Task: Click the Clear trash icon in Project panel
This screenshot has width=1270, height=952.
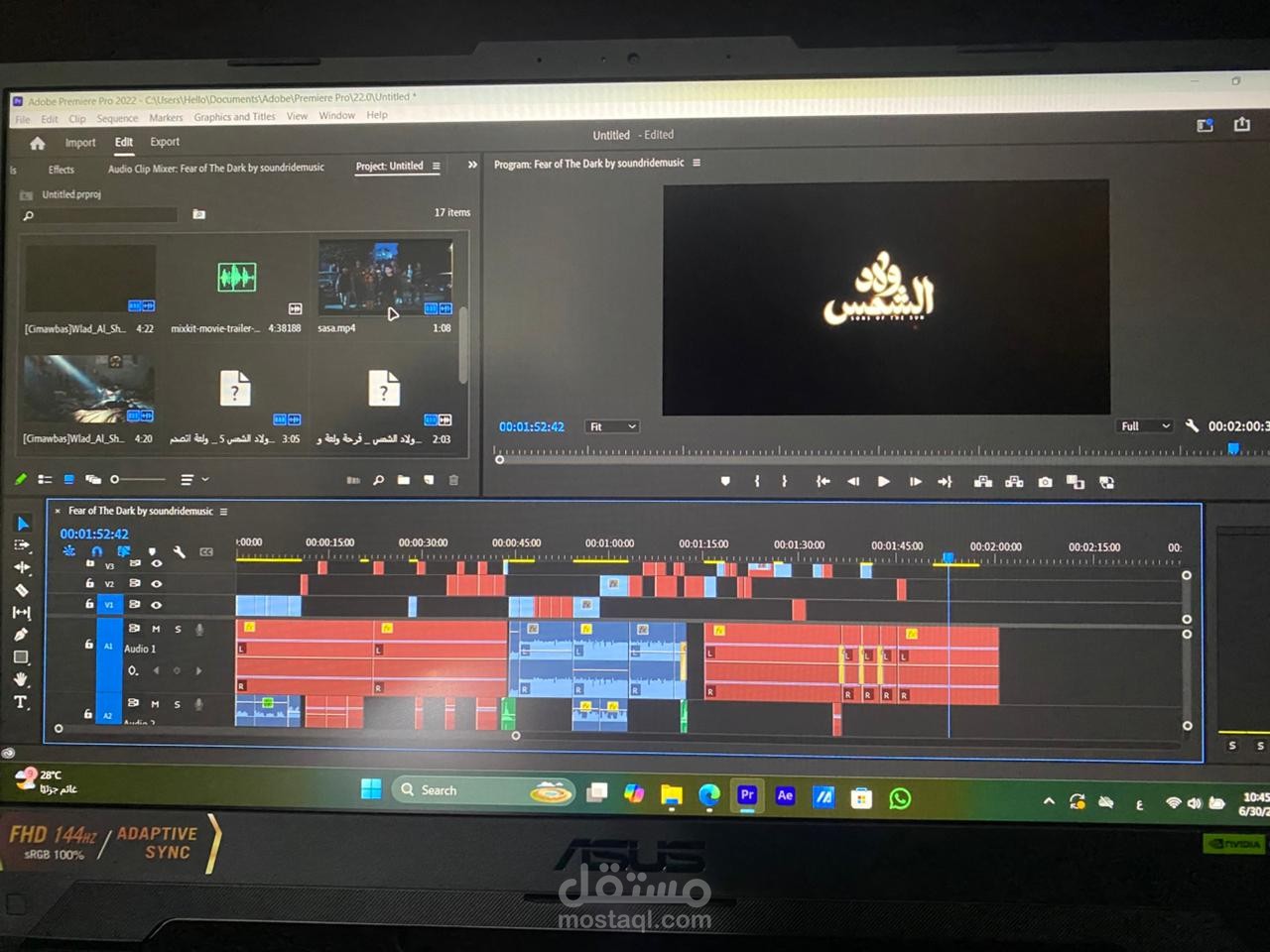Action: point(453,480)
